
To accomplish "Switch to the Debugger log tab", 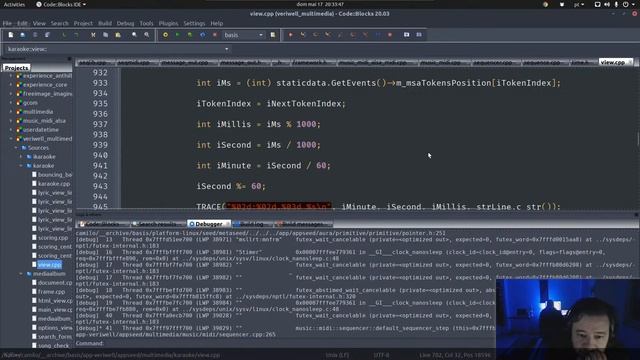I will tap(209, 224).
